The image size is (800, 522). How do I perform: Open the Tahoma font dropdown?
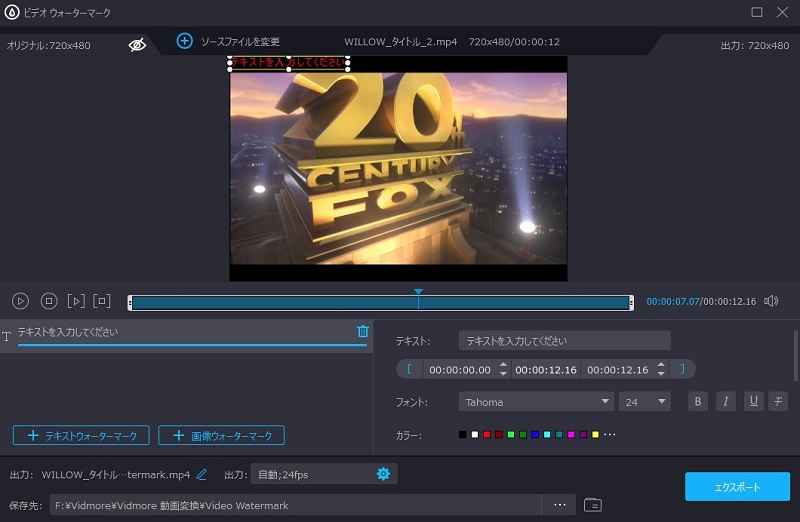click(536, 402)
